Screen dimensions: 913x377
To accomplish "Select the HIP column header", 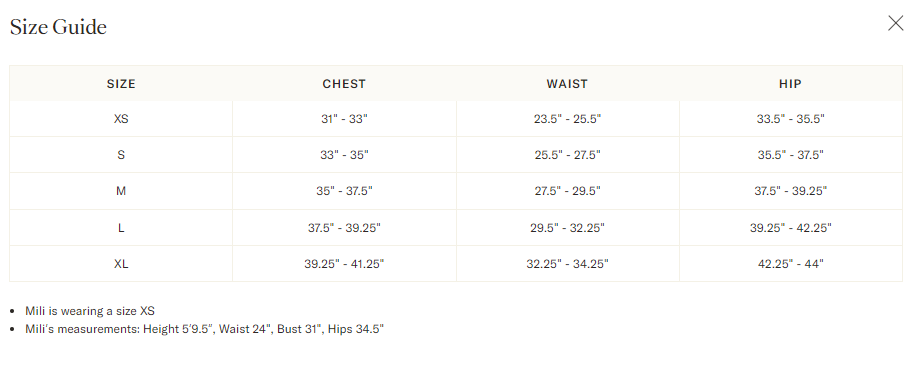I will 790,84.
